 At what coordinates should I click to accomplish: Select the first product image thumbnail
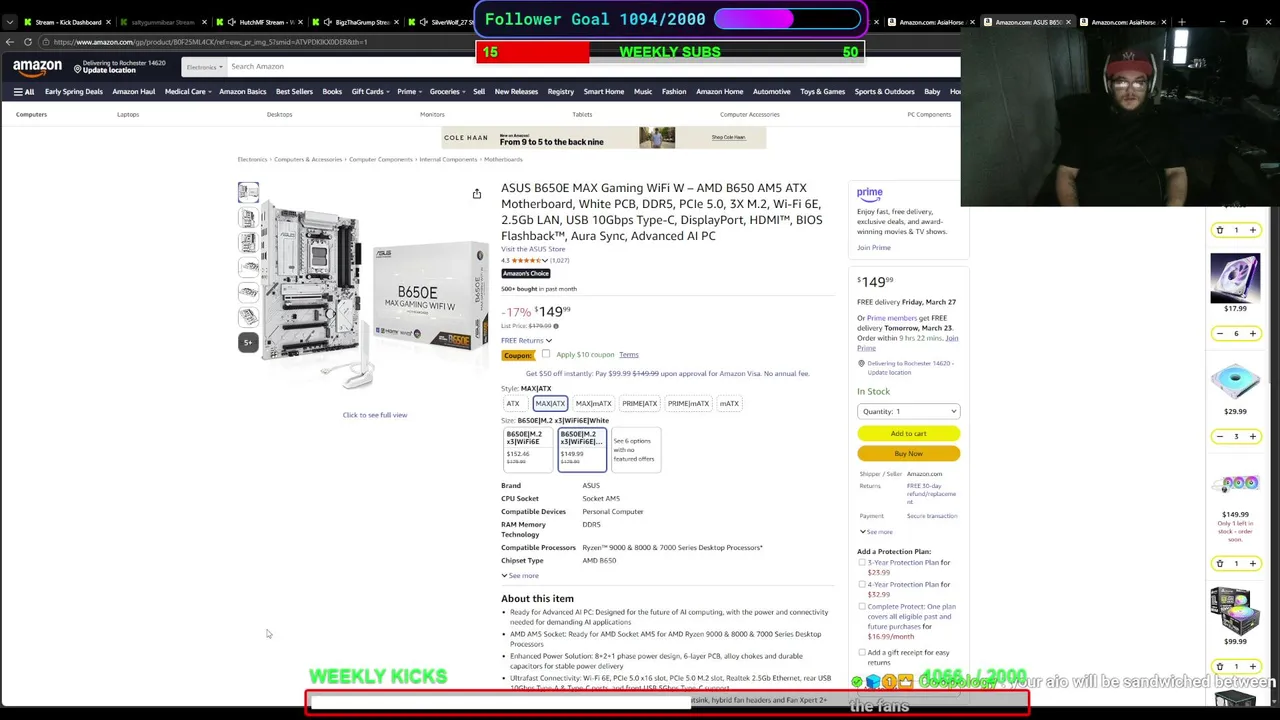point(248,193)
